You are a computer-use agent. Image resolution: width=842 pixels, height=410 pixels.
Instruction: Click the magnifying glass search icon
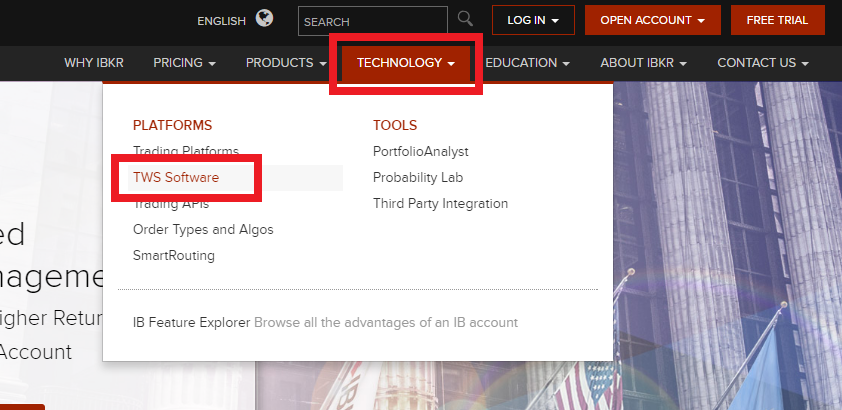465,19
